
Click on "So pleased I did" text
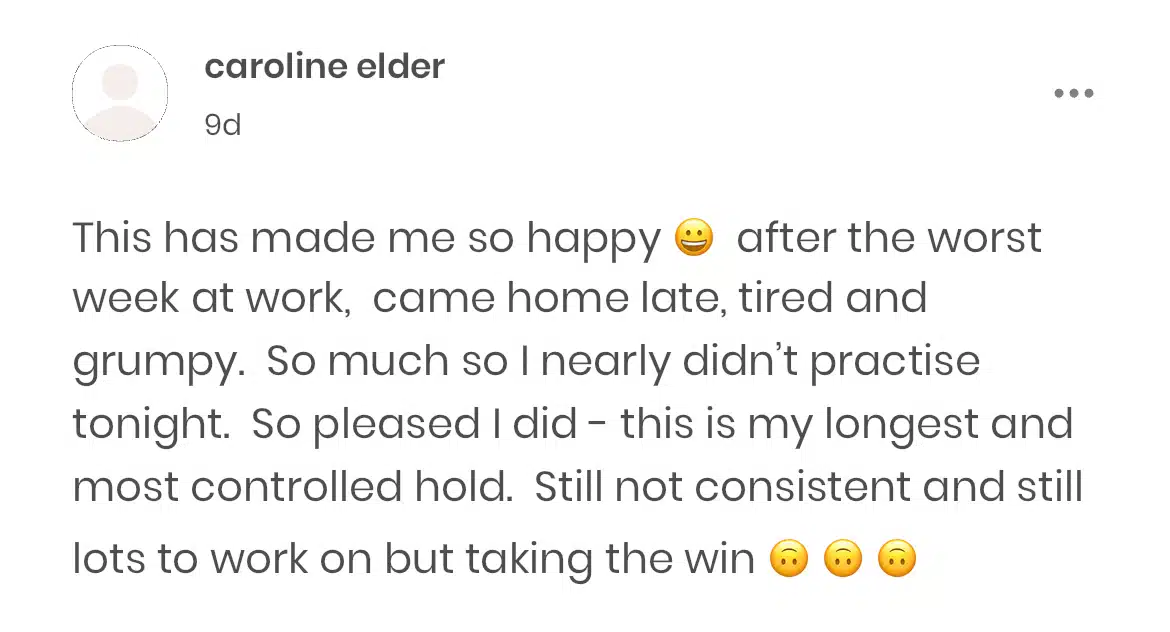point(414,425)
